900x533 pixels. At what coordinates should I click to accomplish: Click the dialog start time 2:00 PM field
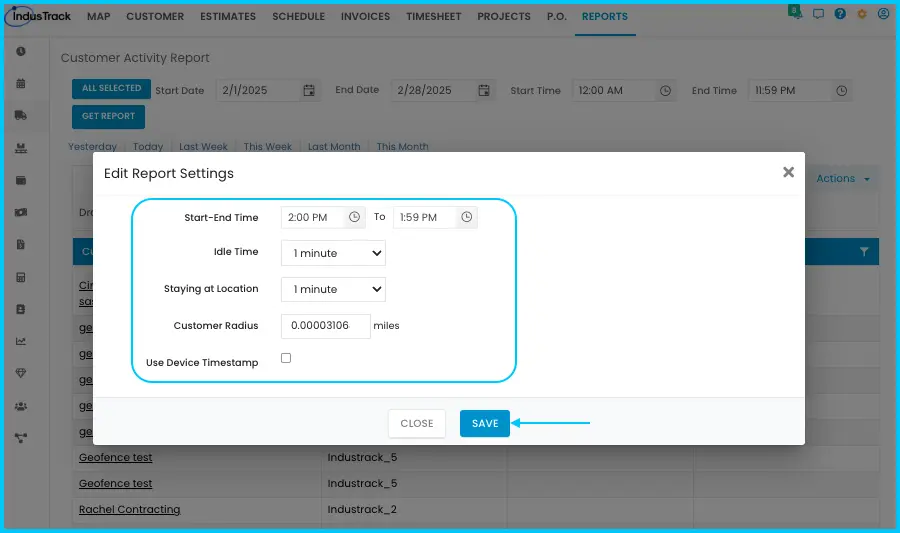point(314,217)
